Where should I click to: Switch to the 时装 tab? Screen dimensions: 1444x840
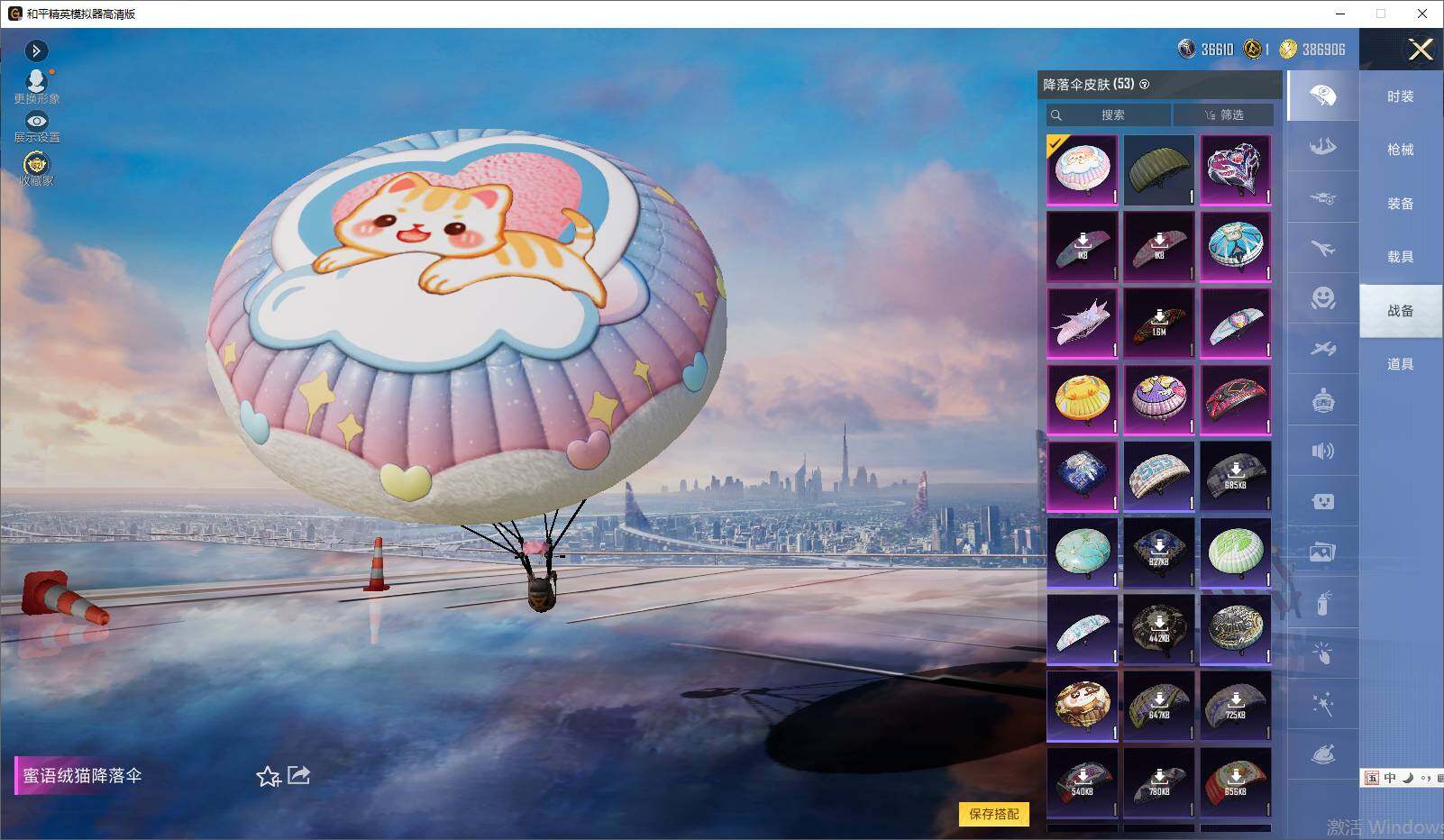[x=1400, y=96]
